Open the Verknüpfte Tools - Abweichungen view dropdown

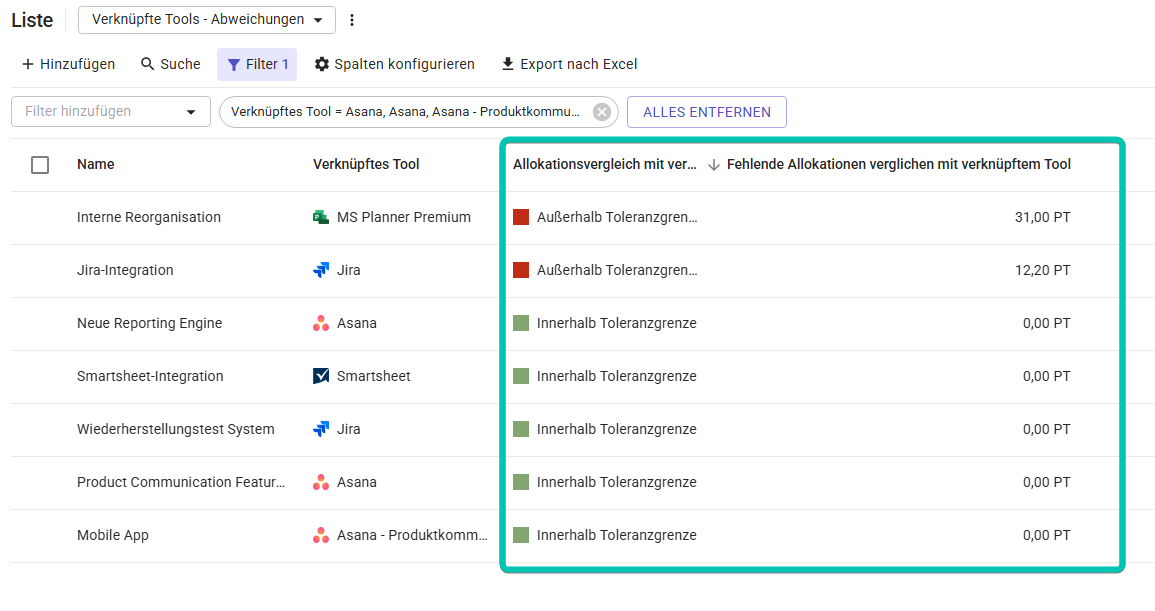(x=206, y=20)
